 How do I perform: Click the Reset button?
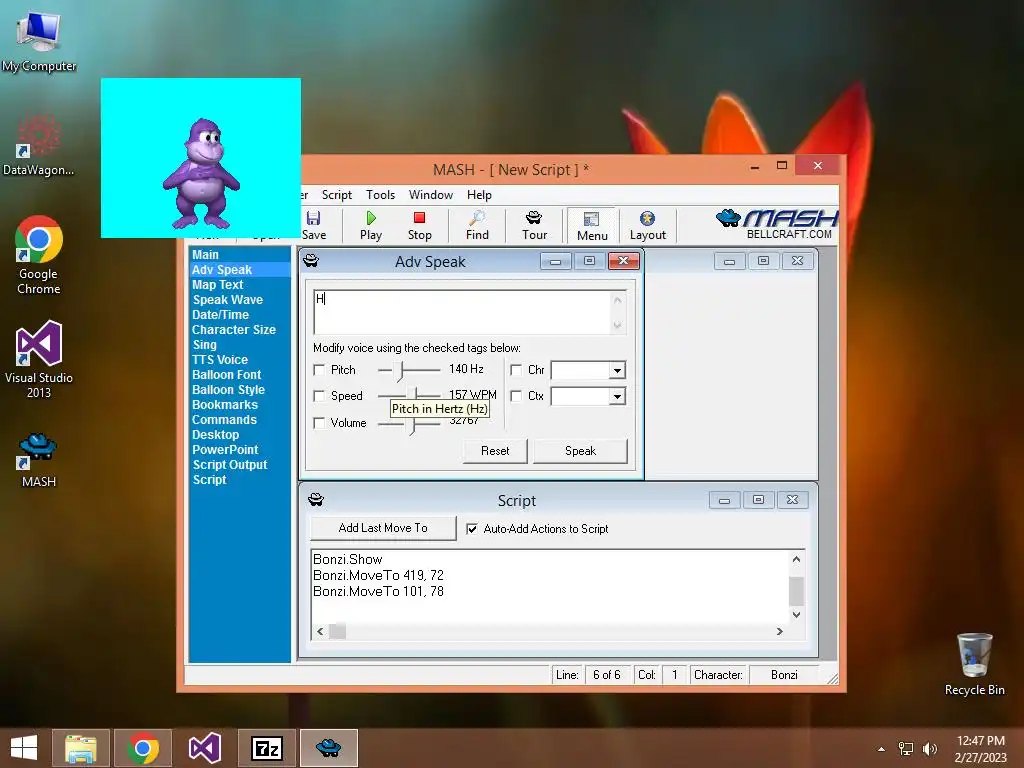495,451
